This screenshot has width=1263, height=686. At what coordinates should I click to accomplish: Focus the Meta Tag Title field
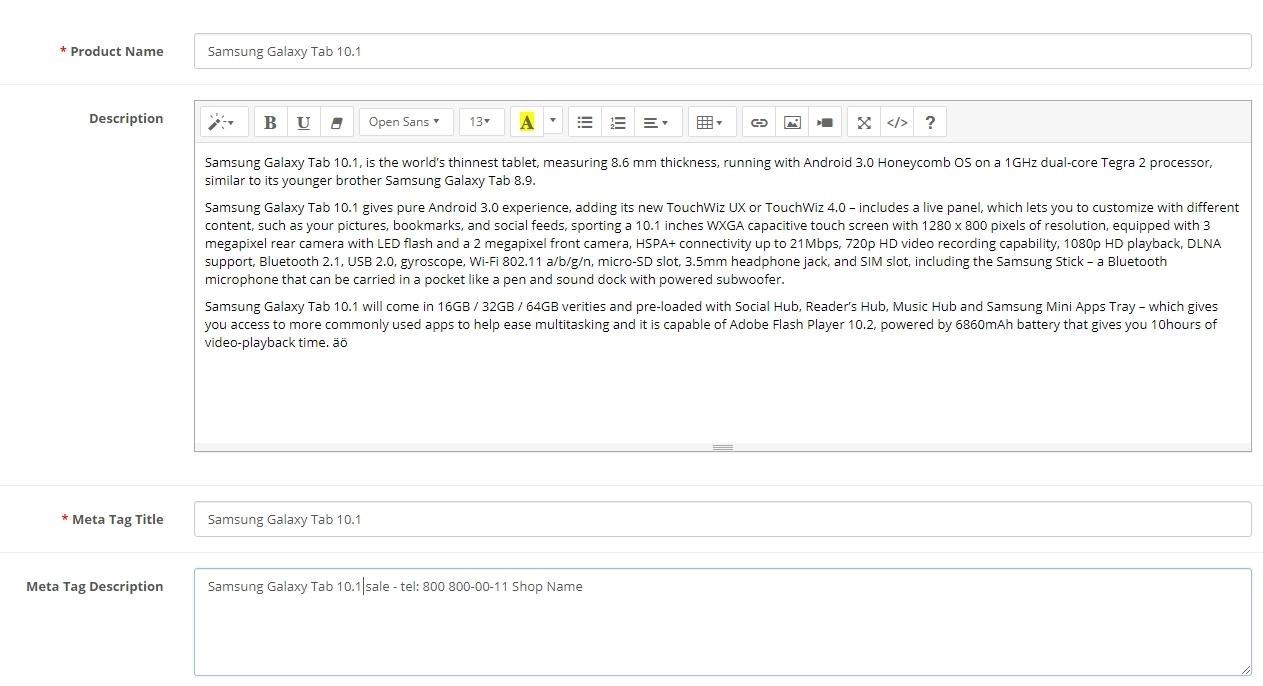[722, 519]
